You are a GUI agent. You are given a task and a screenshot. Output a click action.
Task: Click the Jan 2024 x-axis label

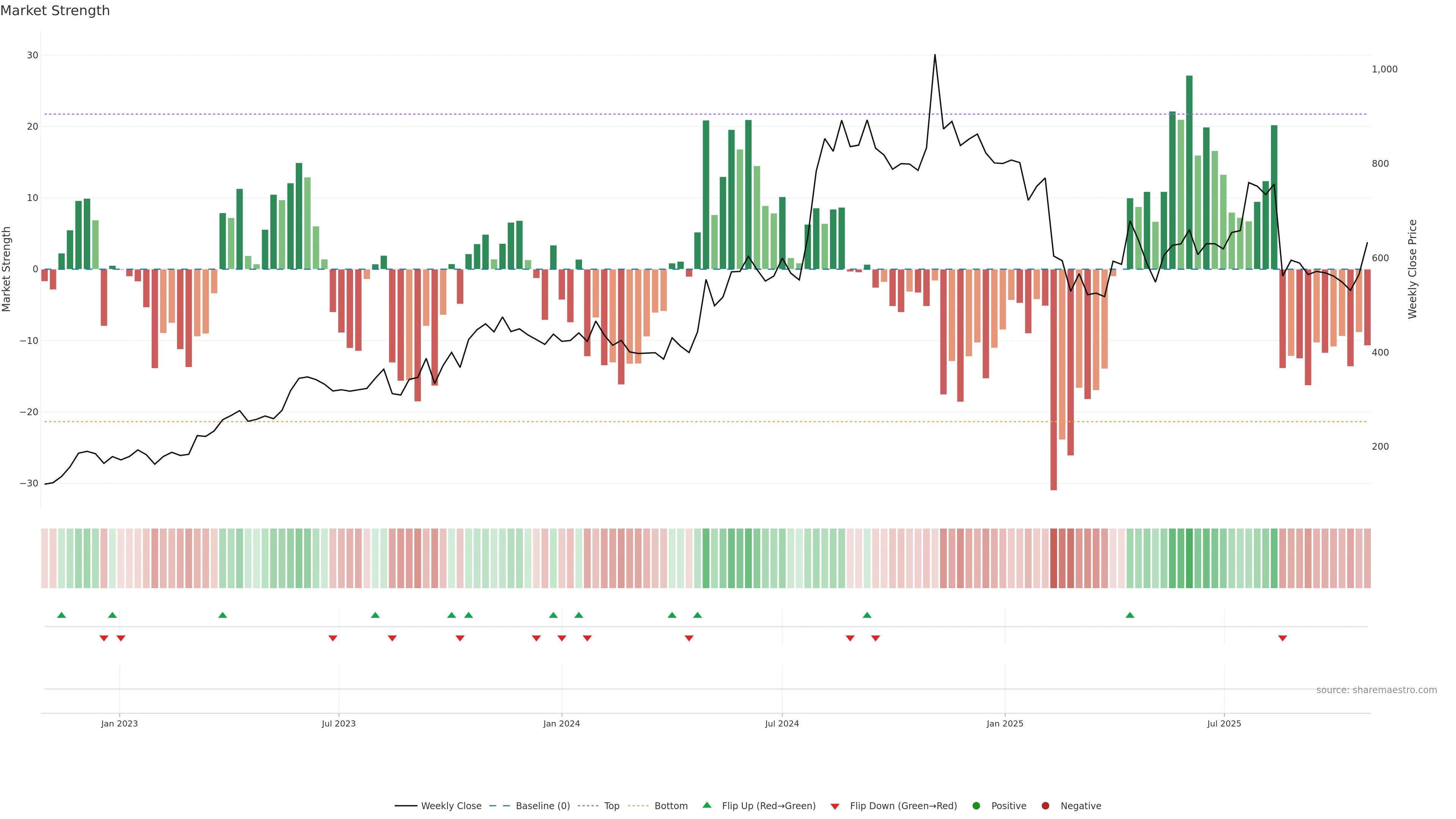pyautogui.click(x=561, y=723)
